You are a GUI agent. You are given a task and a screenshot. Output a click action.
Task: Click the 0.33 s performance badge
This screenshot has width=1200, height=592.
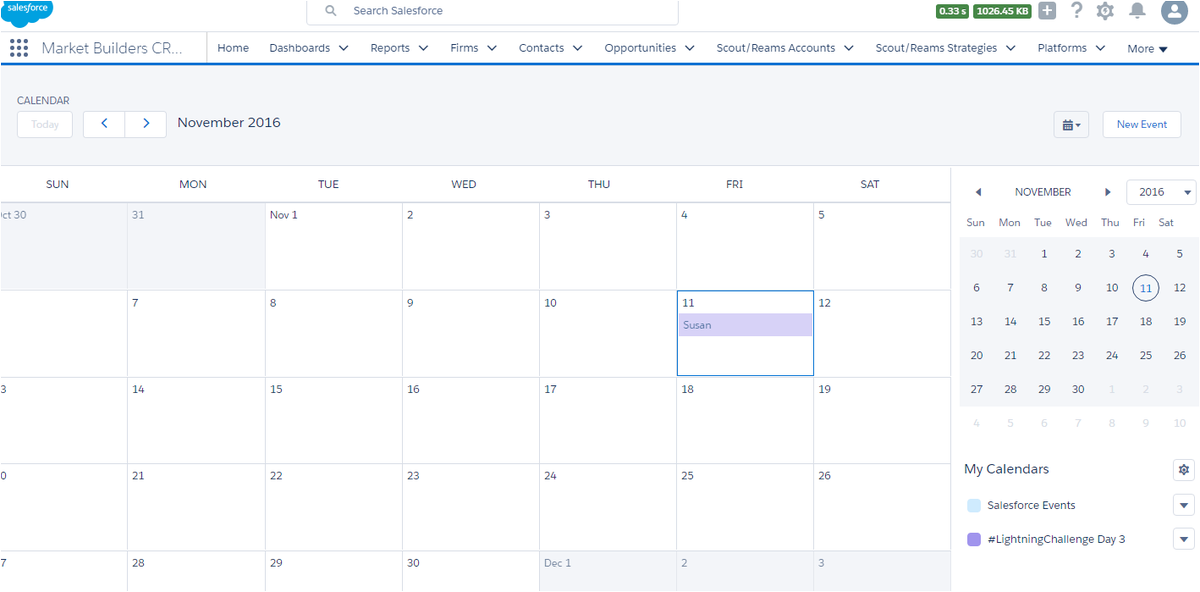pos(952,11)
